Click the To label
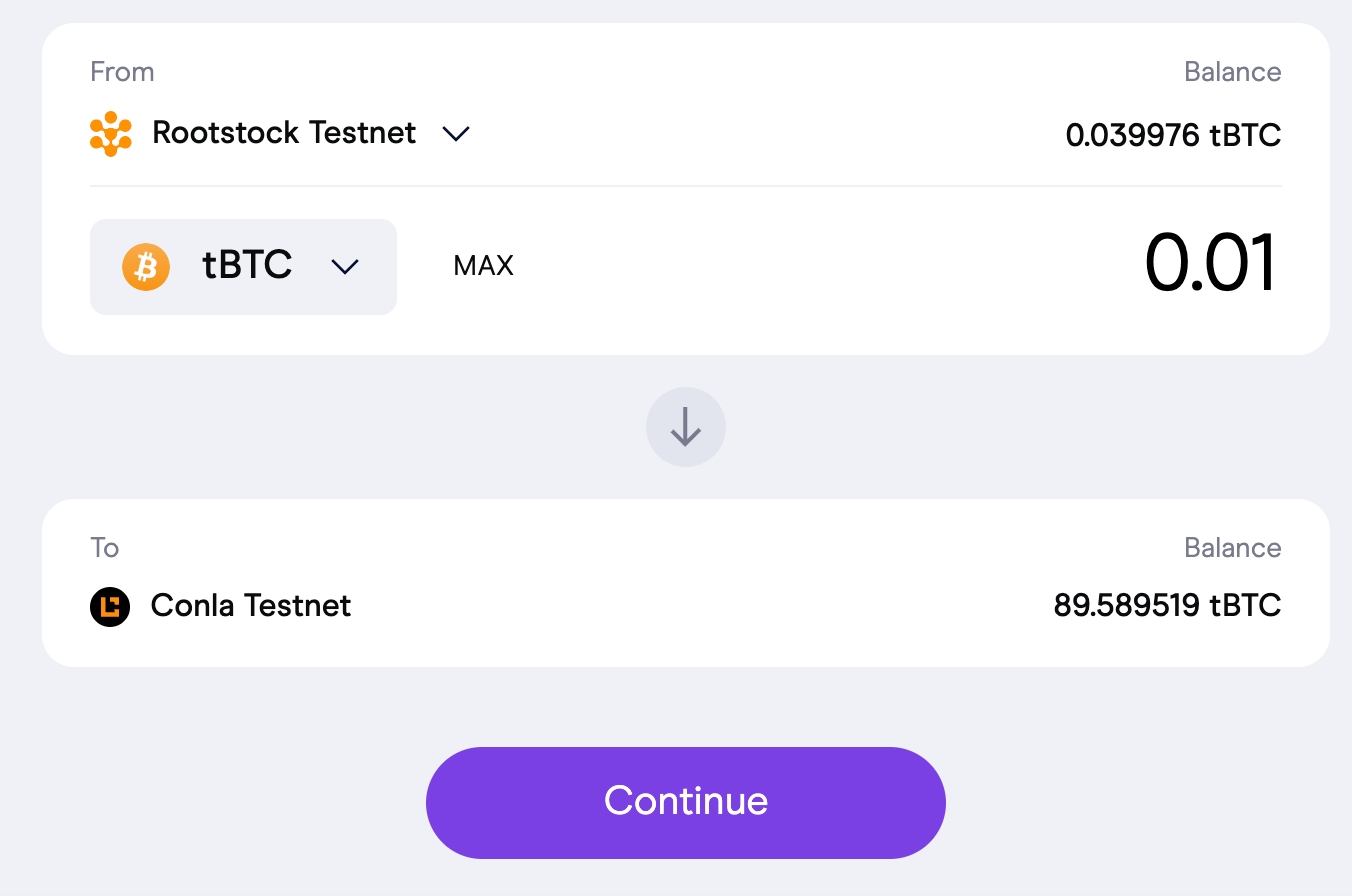 (x=105, y=548)
